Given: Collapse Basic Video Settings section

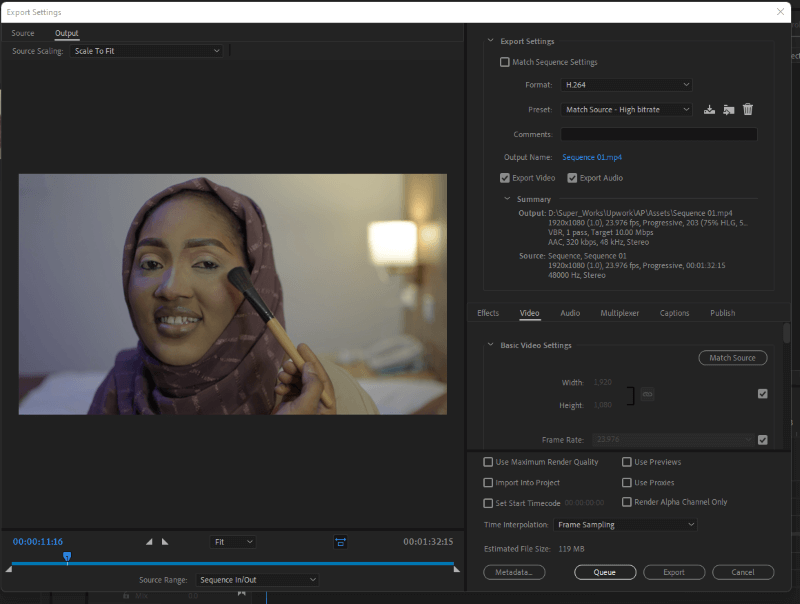Looking at the screenshot, I should [x=490, y=345].
